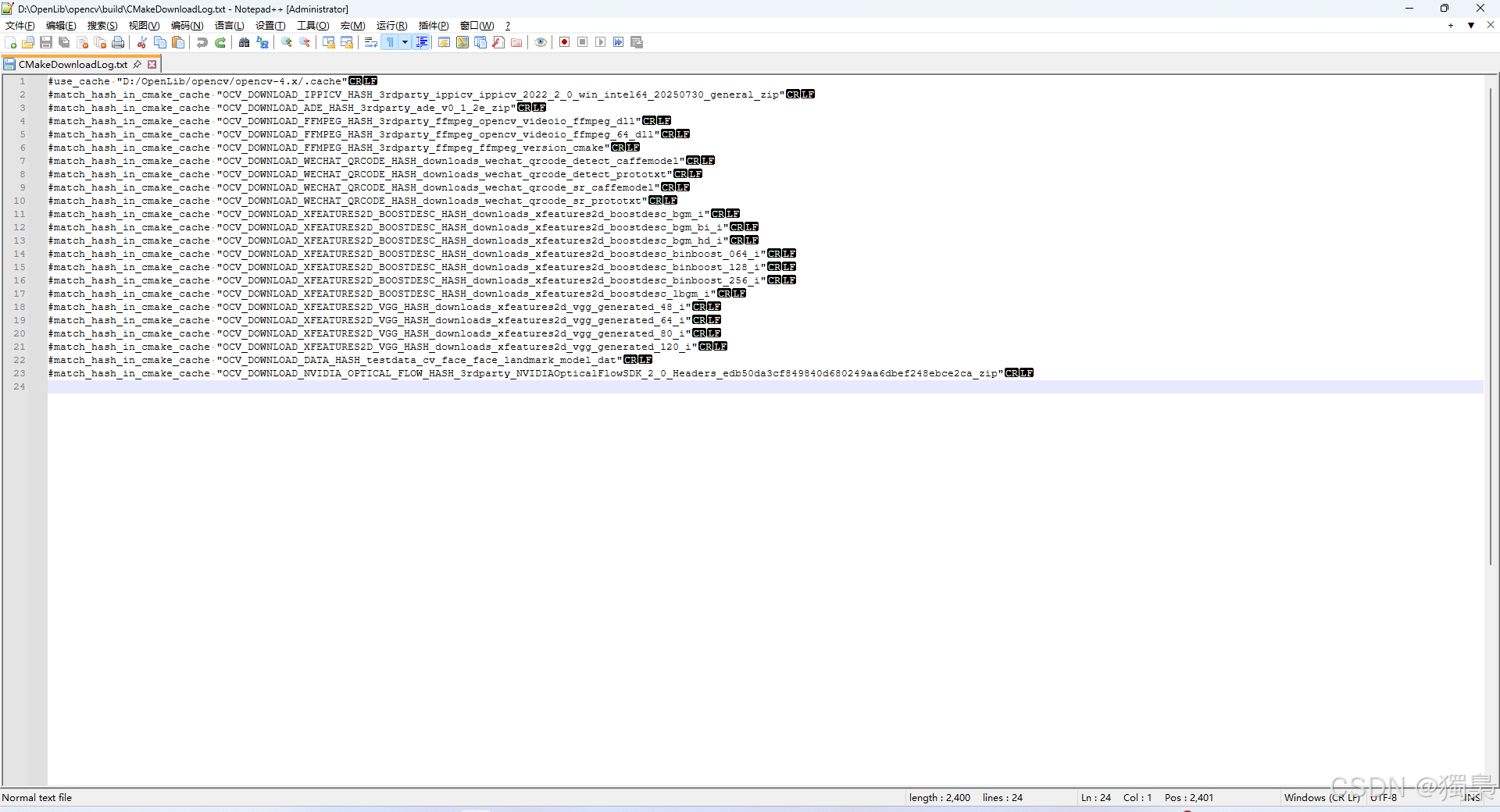Select the CMakeDownloadLog.txt tab
The width and height of the screenshot is (1500, 812).
point(73,64)
